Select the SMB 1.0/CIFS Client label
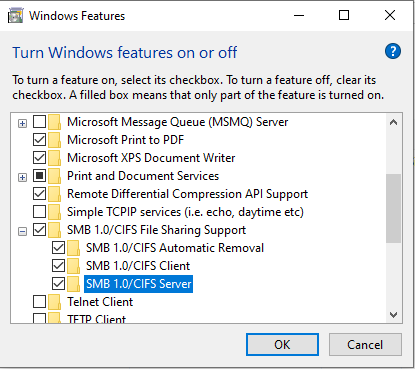Screen dimensions: 415x369 tap(138, 266)
